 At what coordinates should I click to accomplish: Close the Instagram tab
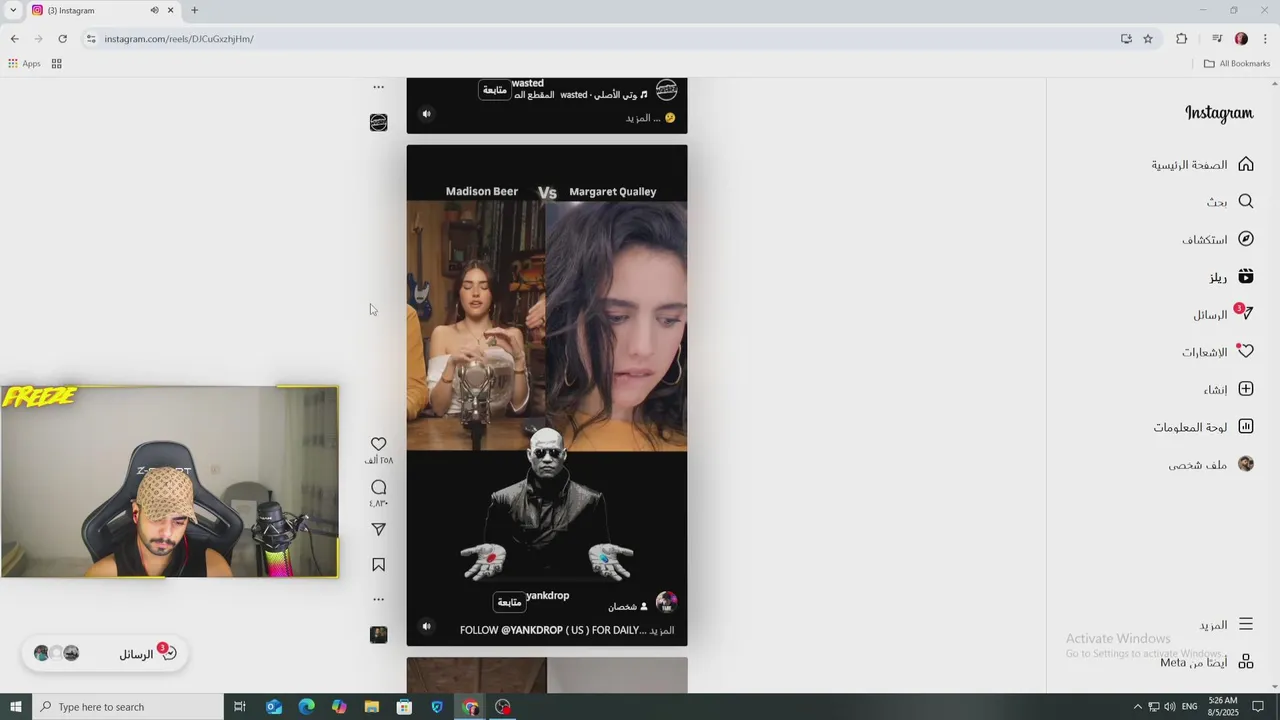[x=170, y=10]
